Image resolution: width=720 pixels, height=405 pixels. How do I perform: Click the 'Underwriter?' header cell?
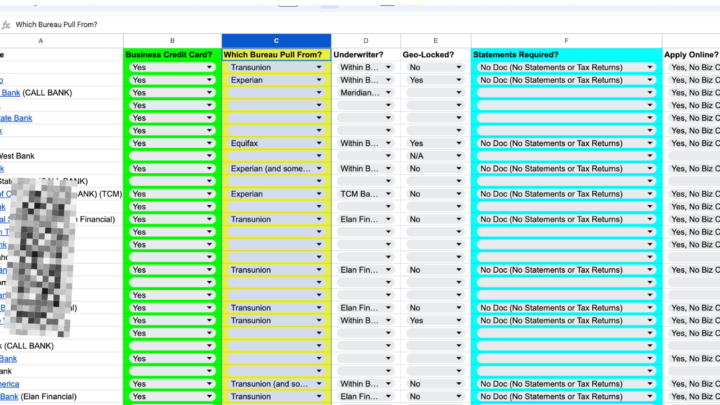click(366, 55)
